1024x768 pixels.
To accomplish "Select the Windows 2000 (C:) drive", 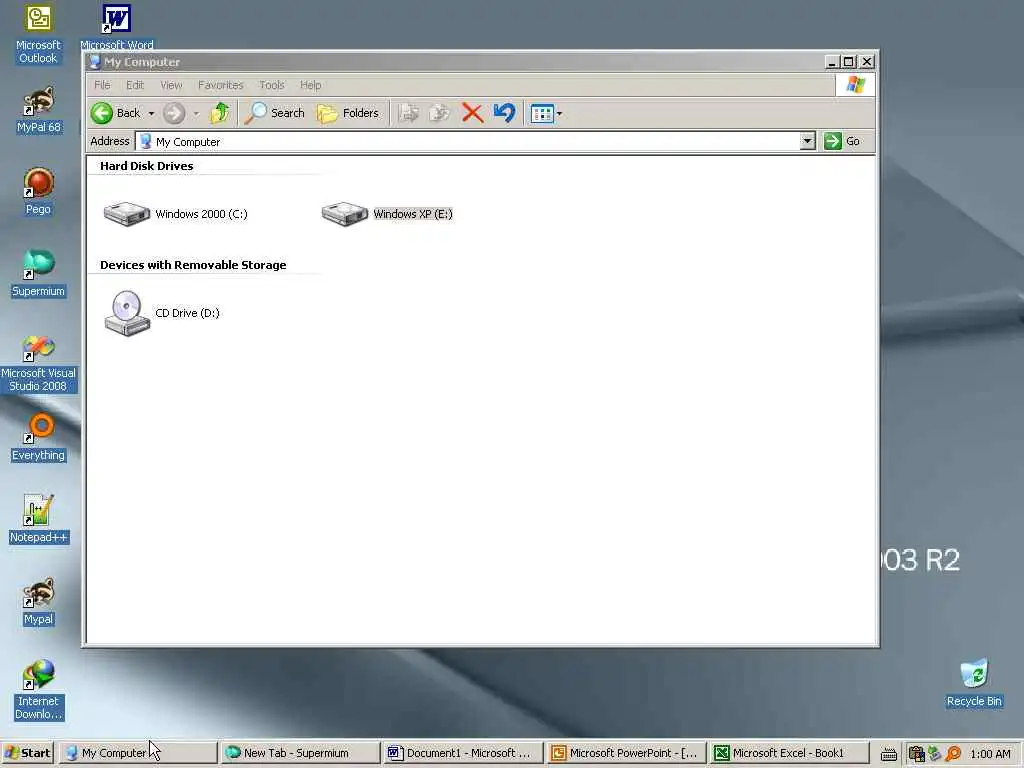I will click(x=176, y=214).
